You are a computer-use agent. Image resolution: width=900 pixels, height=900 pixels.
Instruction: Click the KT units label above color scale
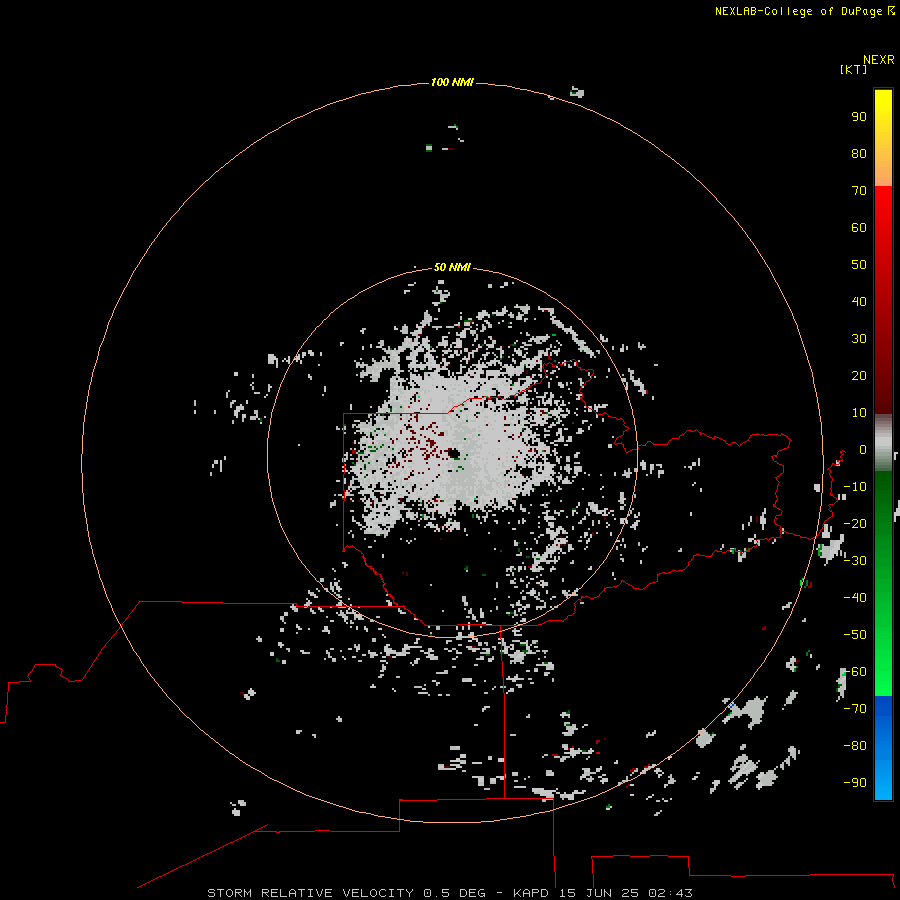tap(854, 69)
